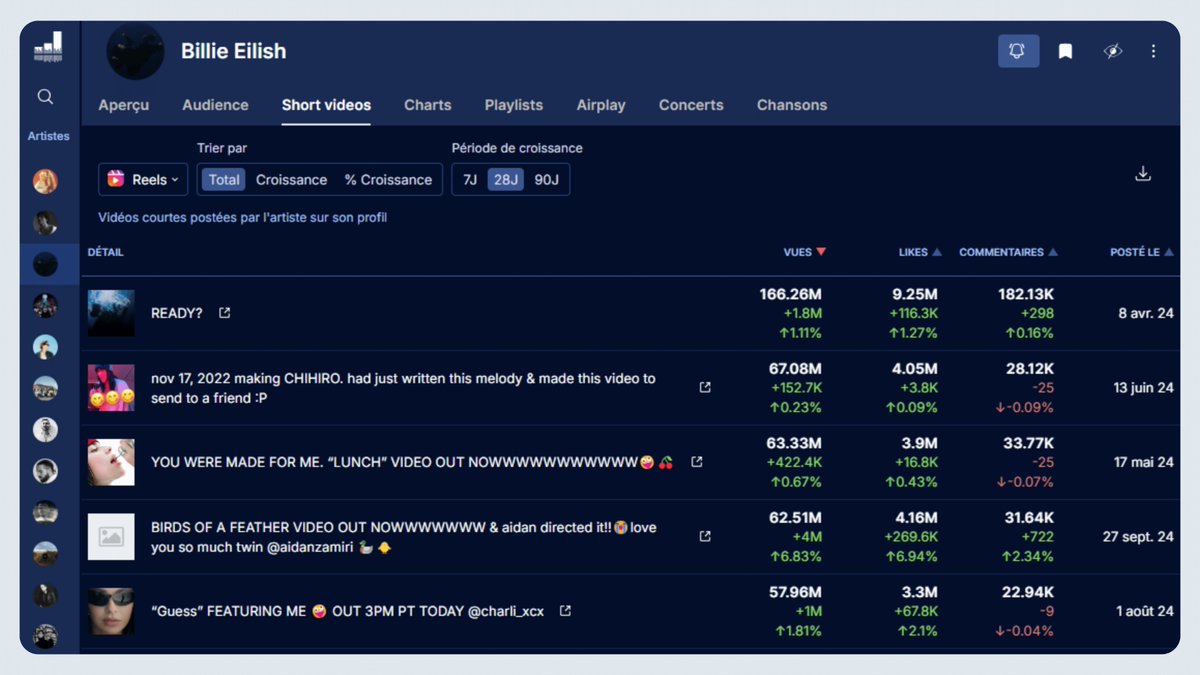The image size is (1200, 675).
Task: Open the three-dot more options menu
Action: pyautogui.click(x=1153, y=51)
